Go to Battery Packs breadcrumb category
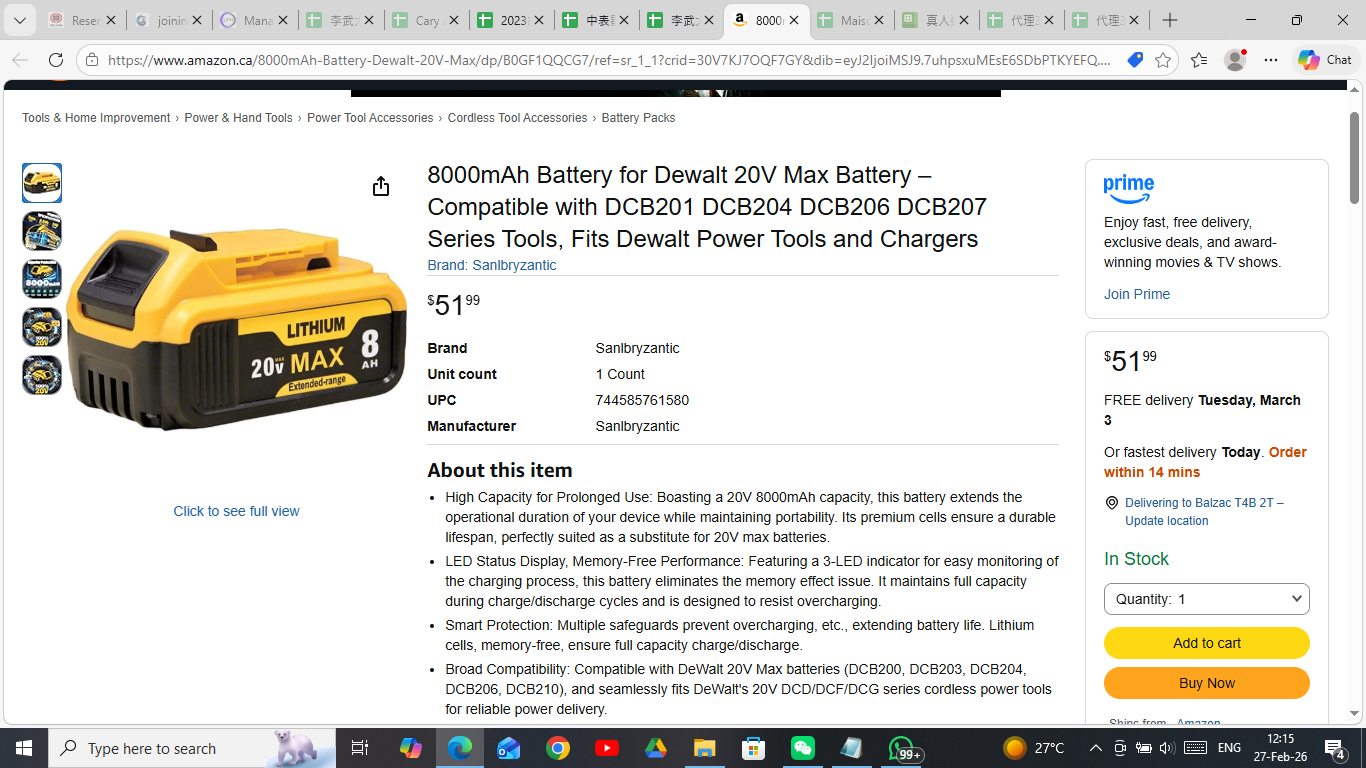 (638, 118)
